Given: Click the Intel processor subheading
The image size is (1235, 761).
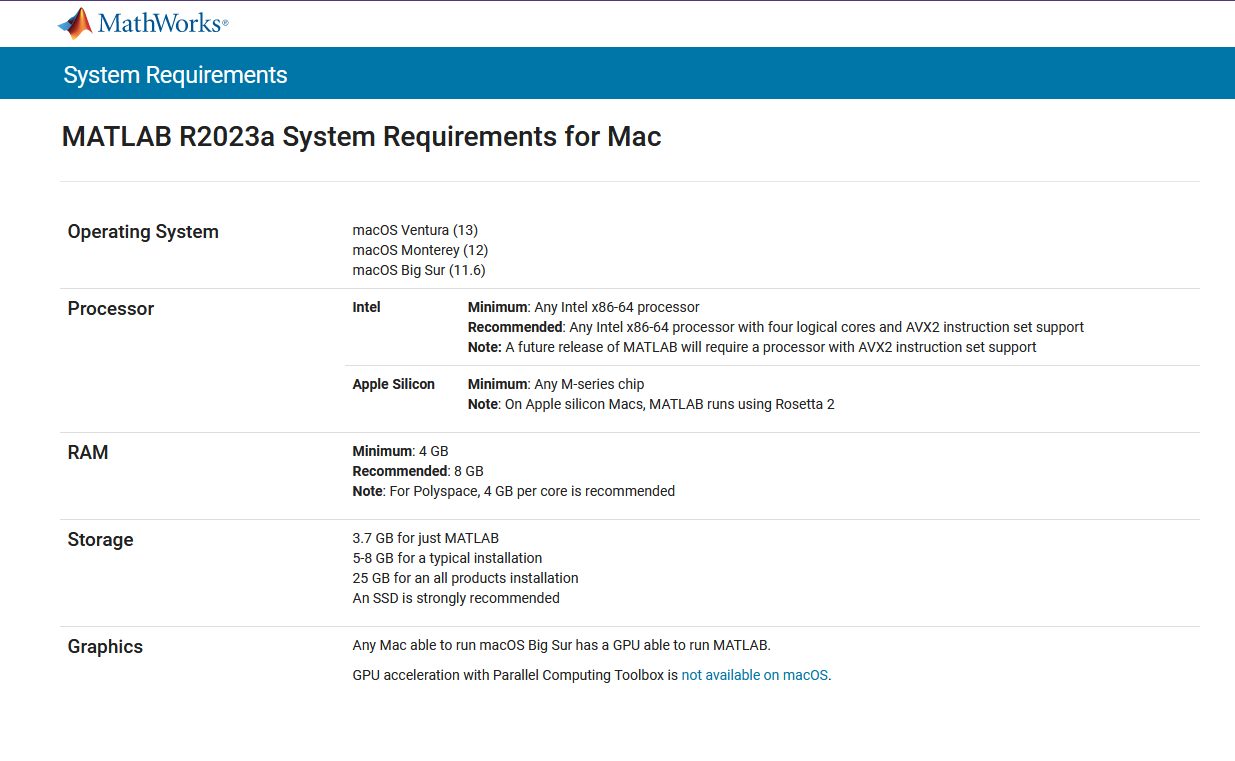Looking at the screenshot, I should (x=367, y=307).
